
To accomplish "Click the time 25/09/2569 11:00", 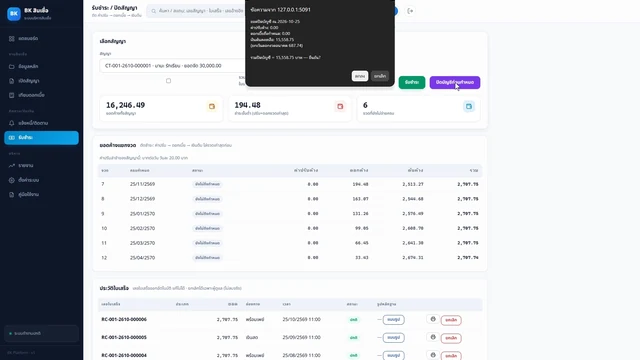I will tap(302, 338).
